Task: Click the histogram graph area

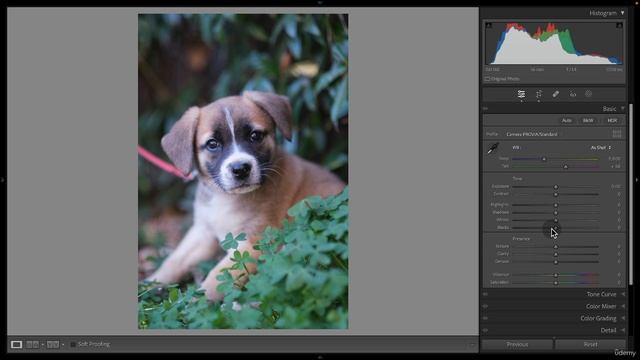Action: [554, 44]
